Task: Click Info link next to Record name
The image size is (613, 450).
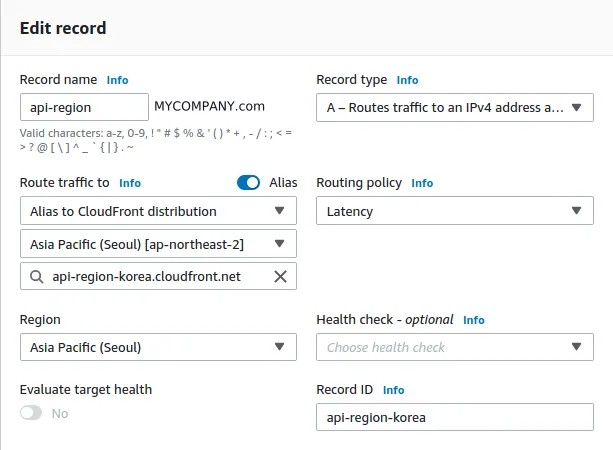Action: [x=118, y=80]
